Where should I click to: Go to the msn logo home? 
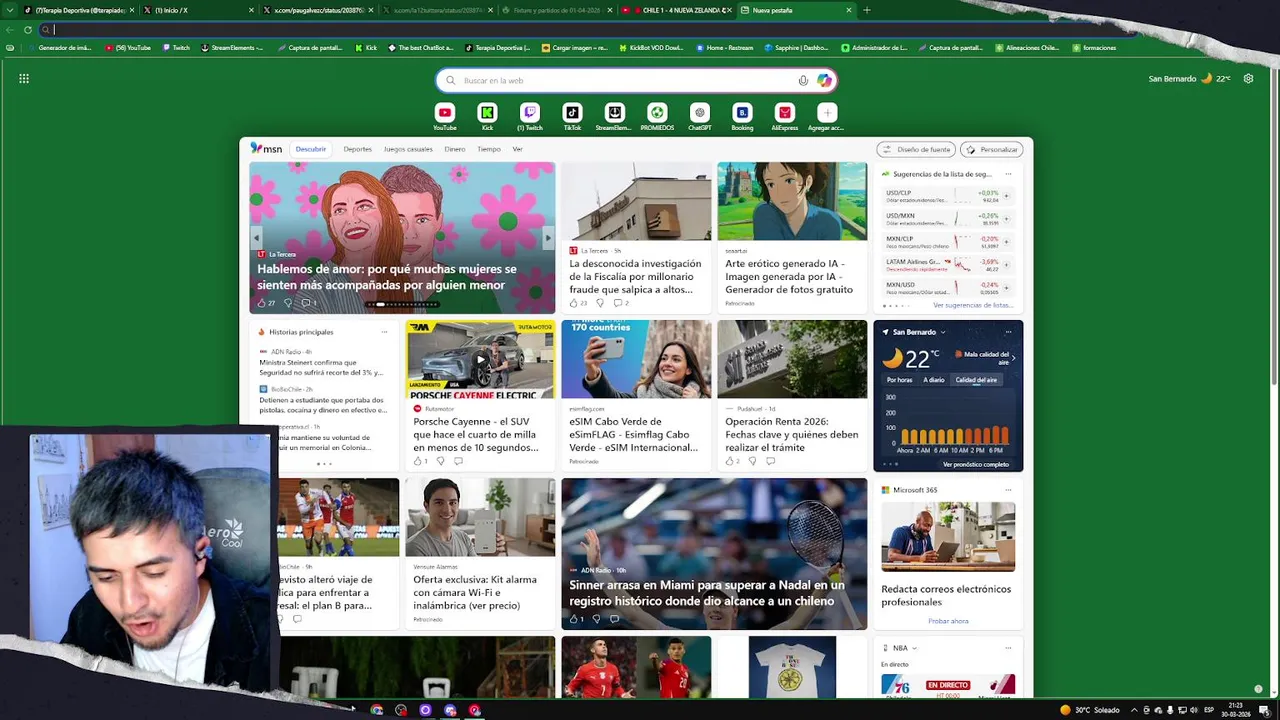pos(266,149)
